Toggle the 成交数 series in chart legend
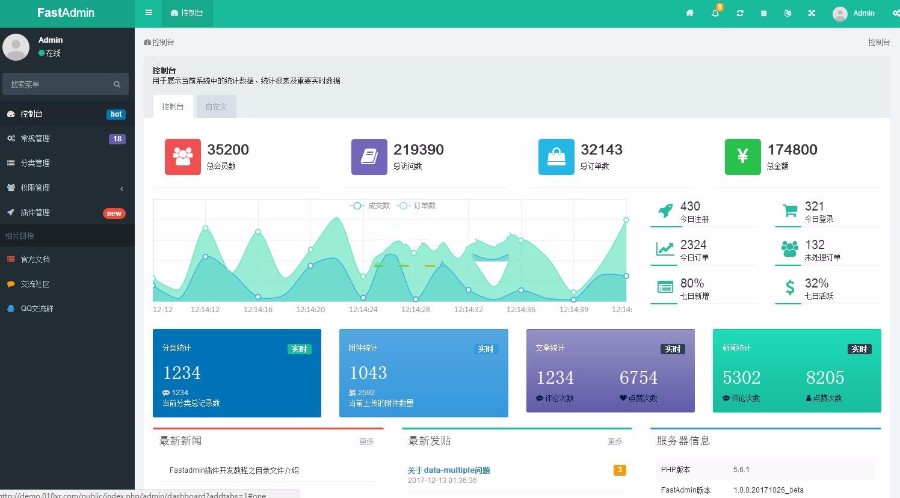This screenshot has height=498, width=900. click(371, 205)
